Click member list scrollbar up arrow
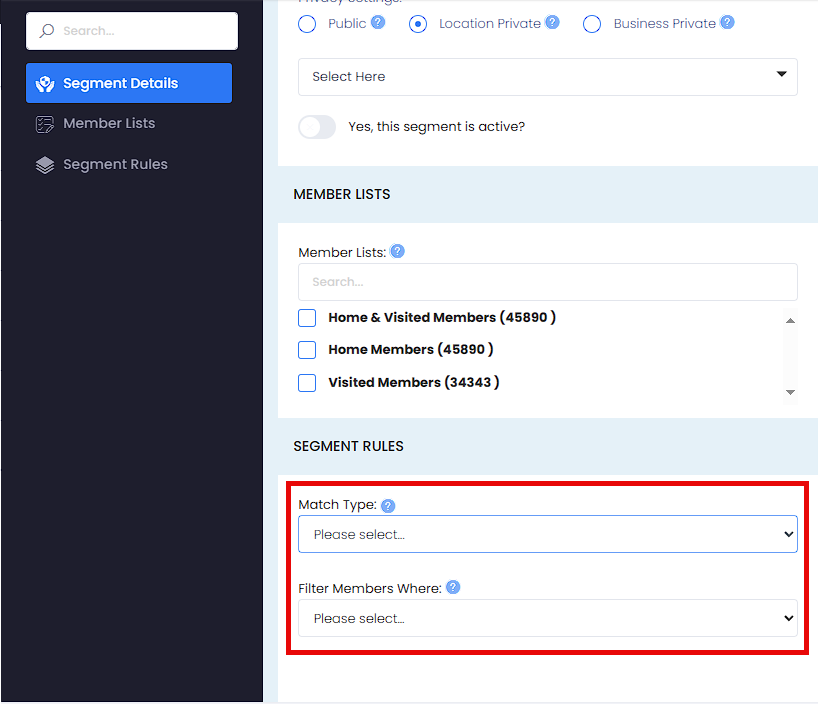818x704 pixels. coord(790,320)
